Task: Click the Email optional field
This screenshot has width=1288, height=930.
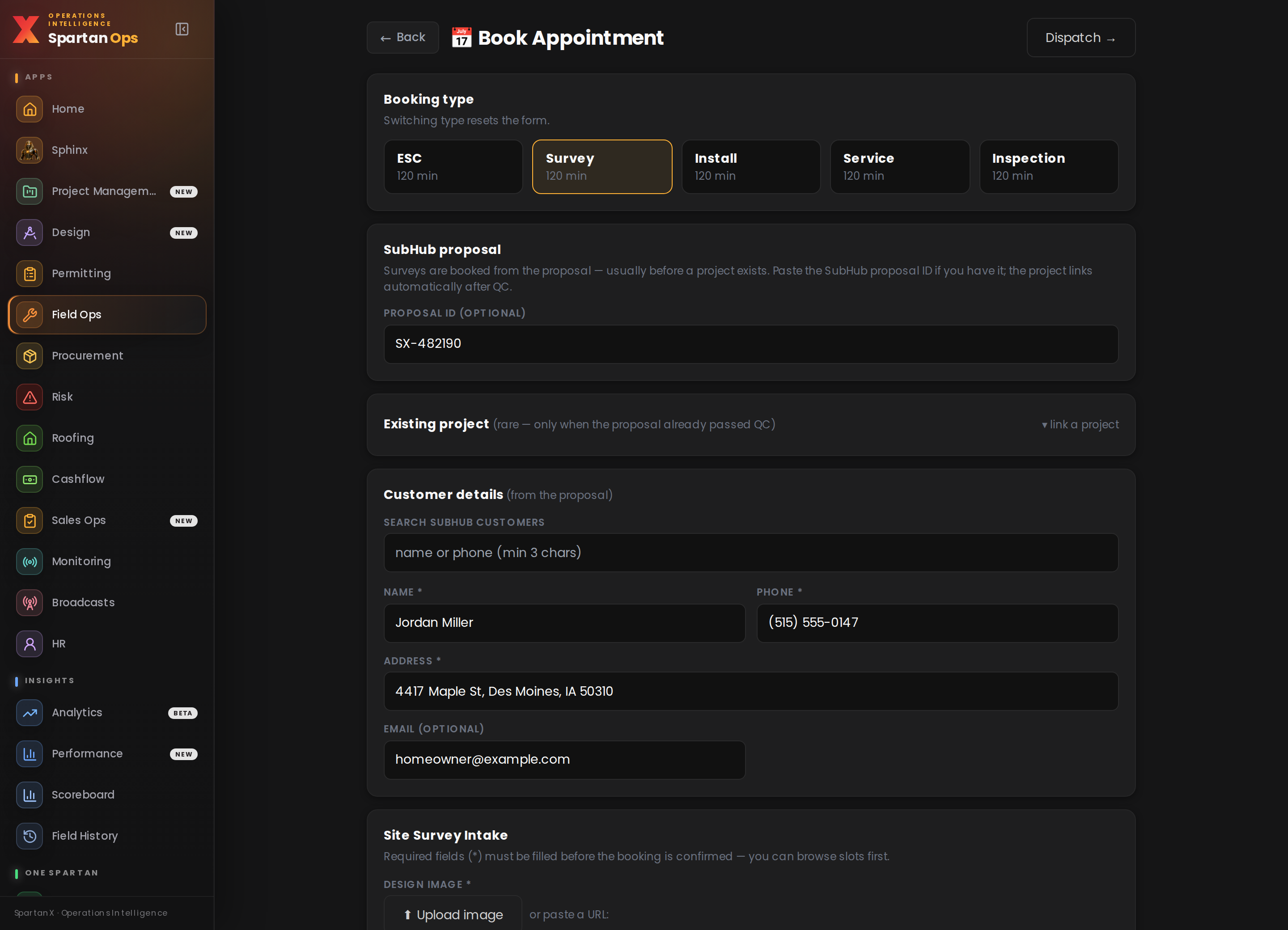Action: click(x=564, y=760)
